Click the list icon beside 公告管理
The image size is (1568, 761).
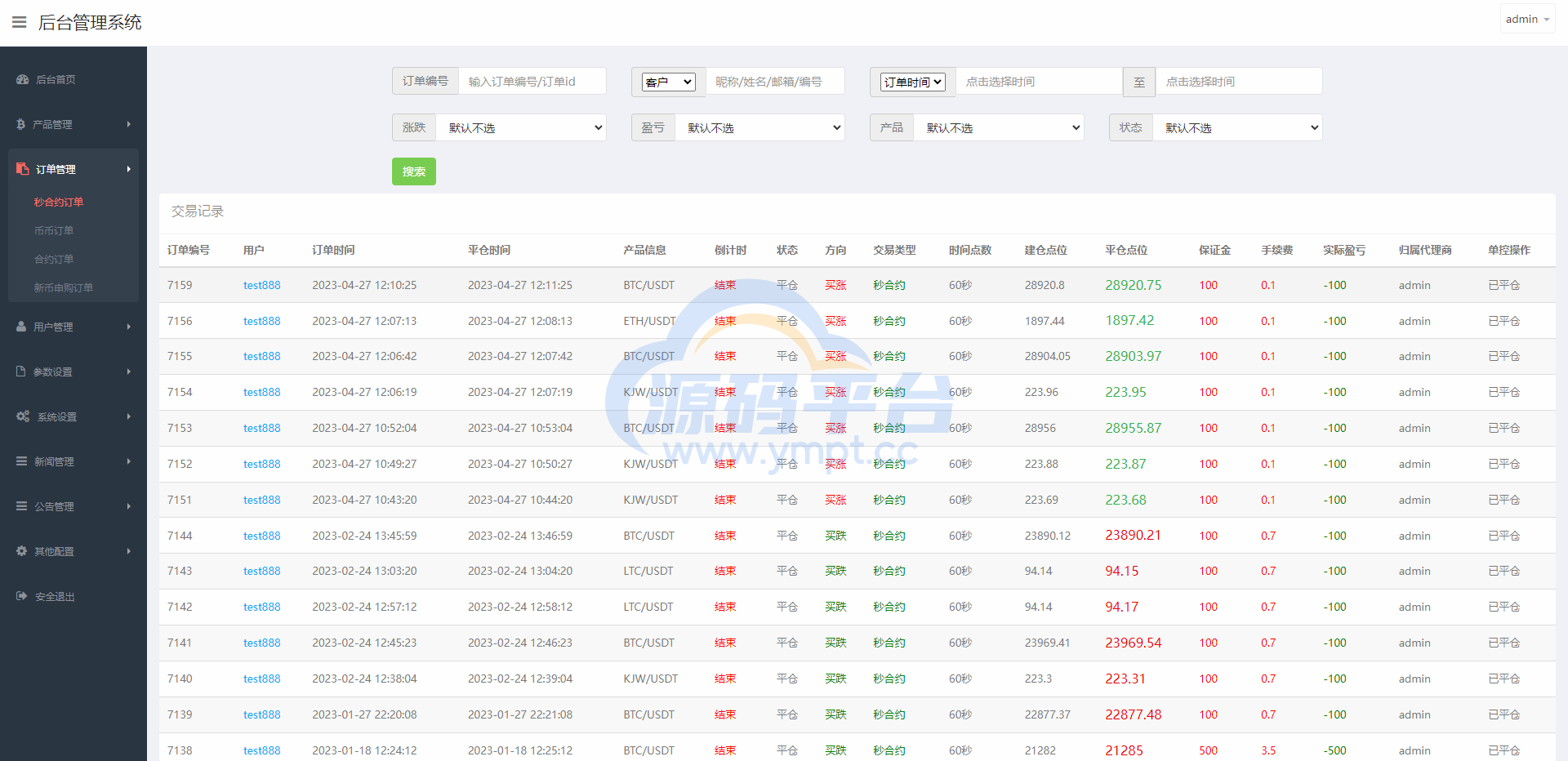coord(22,506)
